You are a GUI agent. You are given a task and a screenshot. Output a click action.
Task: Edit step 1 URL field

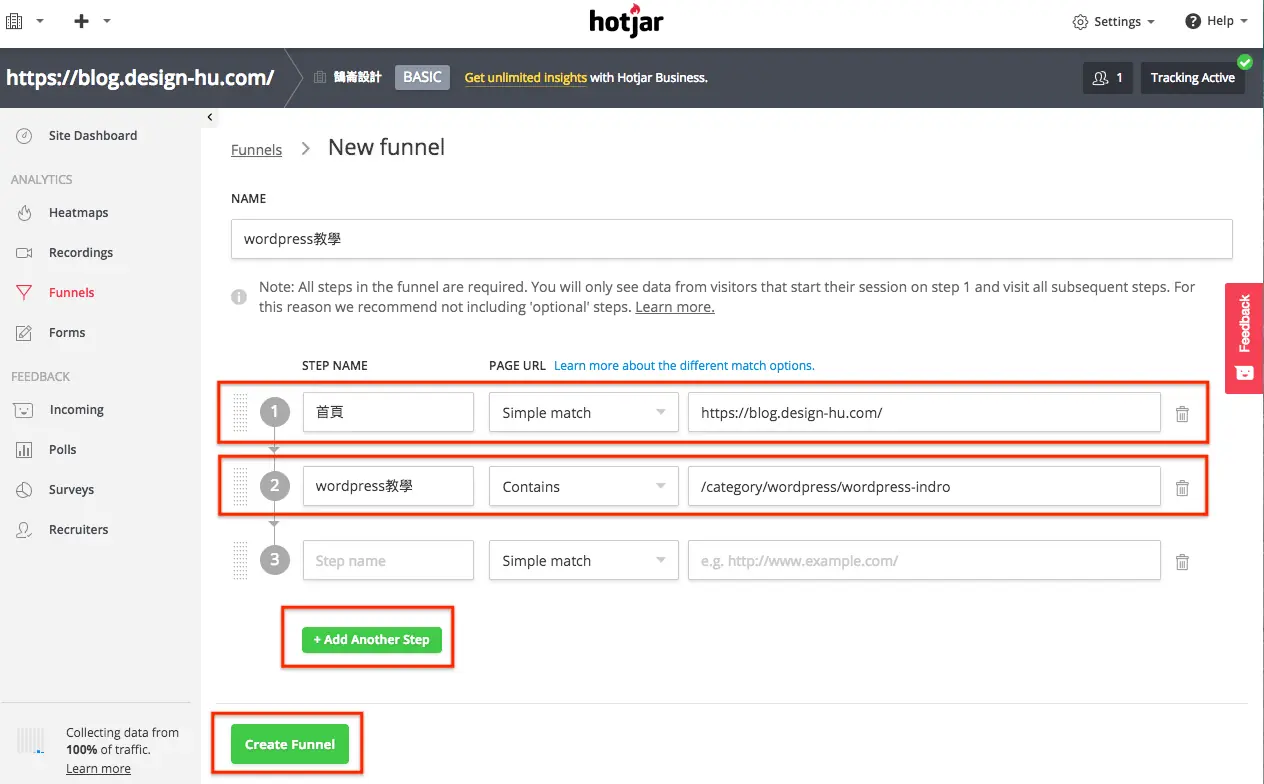924,412
